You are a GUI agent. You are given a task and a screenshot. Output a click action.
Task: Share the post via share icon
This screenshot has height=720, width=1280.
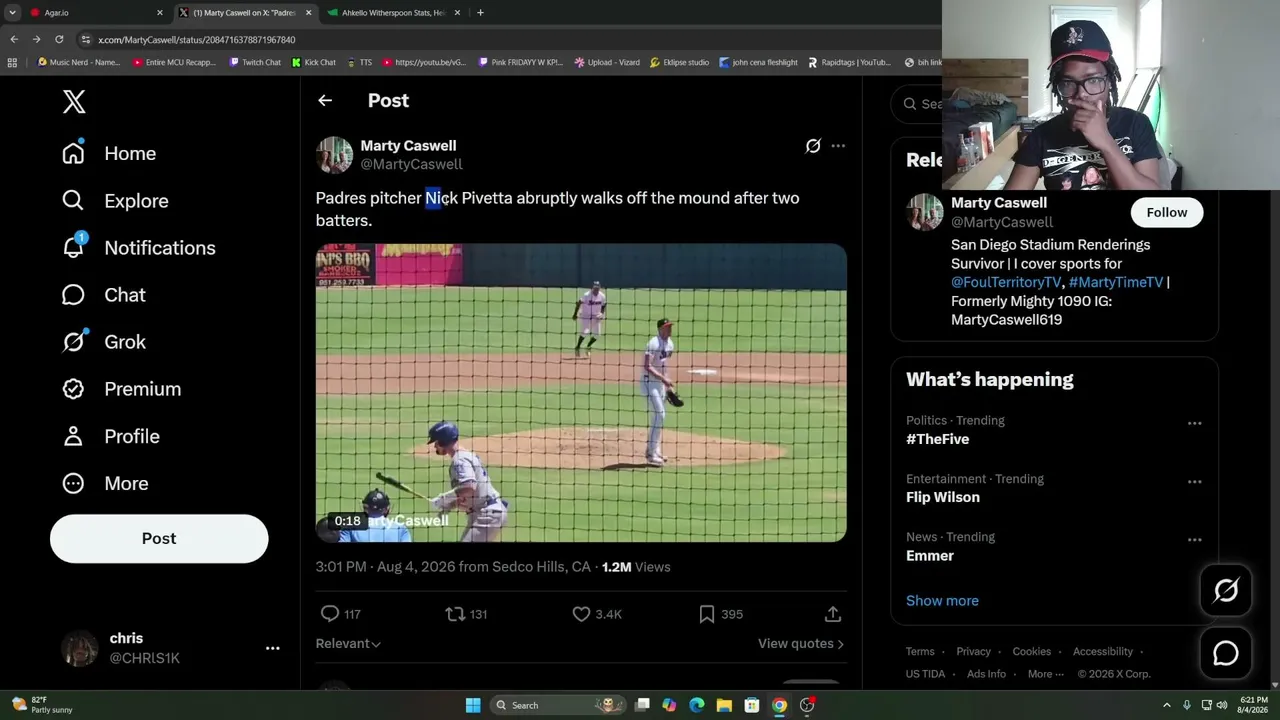[x=833, y=614]
